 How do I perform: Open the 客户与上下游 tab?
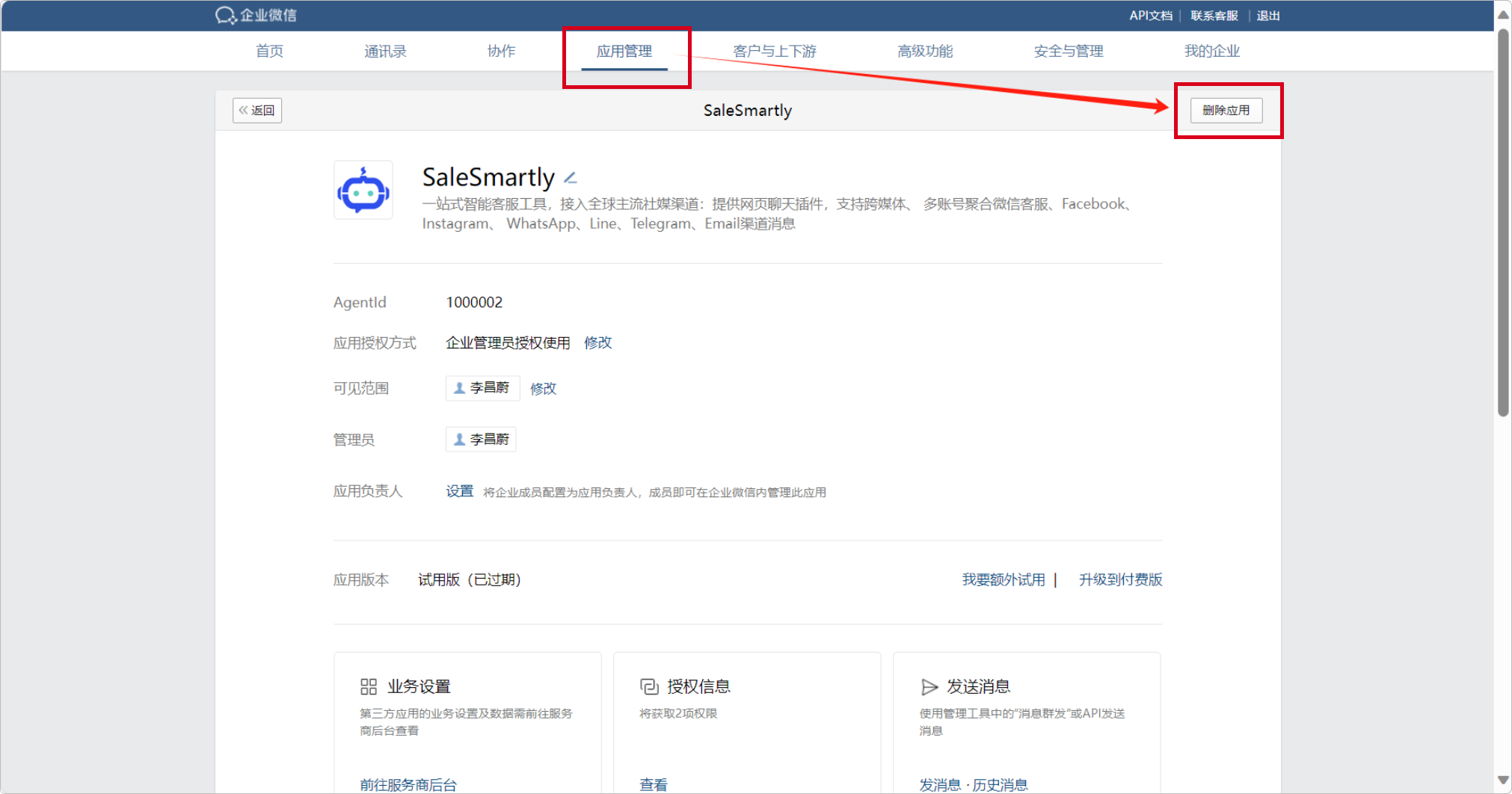[775, 52]
